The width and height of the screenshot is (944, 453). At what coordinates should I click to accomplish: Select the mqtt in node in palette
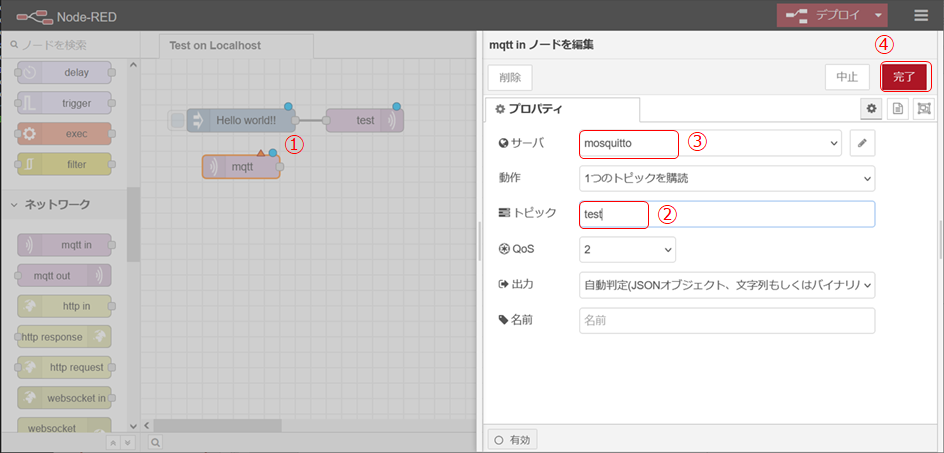coord(65,245)
